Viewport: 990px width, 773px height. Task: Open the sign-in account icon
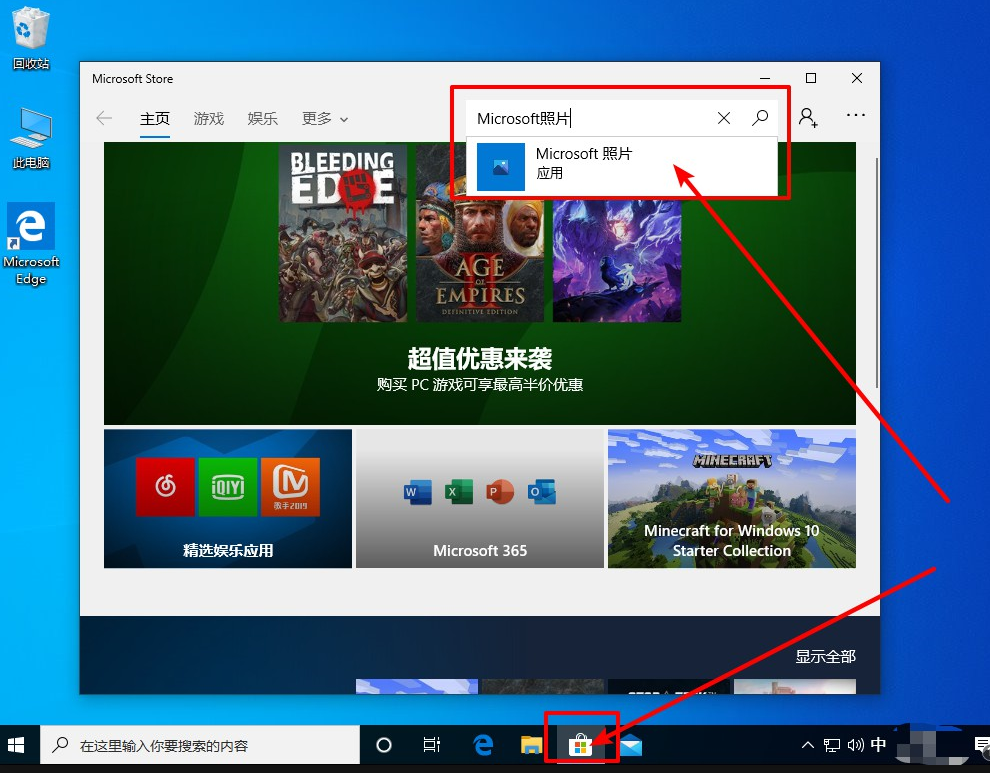coord(808,118)
